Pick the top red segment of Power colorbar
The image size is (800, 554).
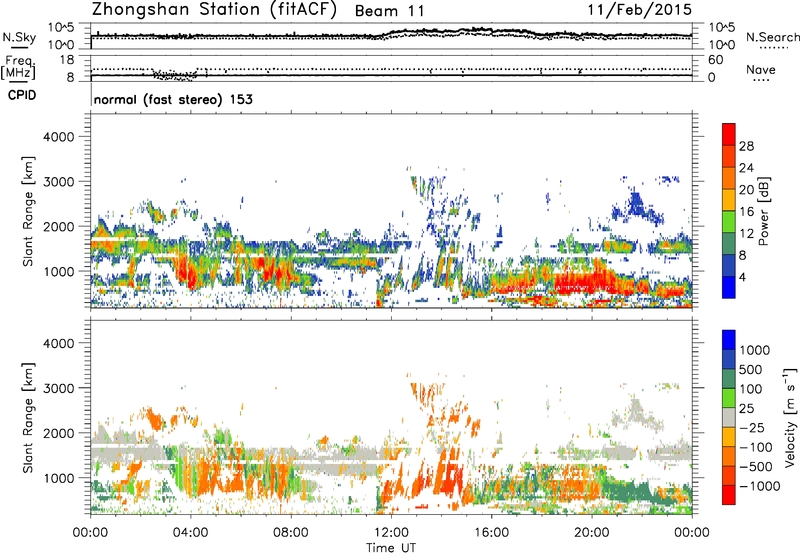click(729, 134)
